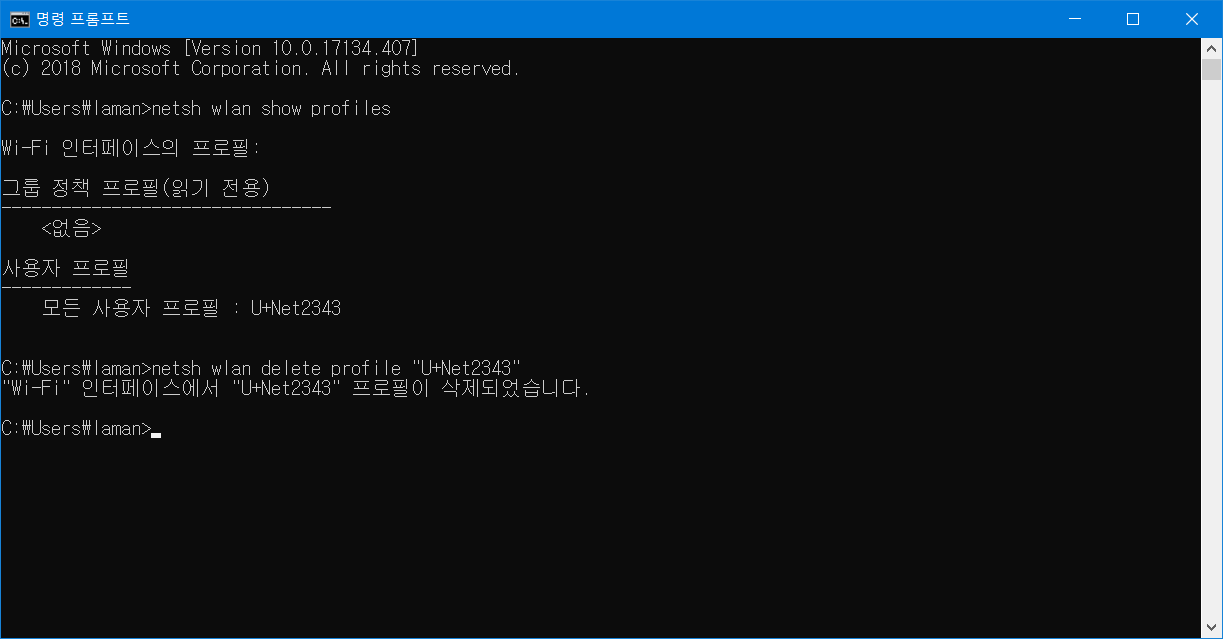Click the 명령 프롬프트 title bar text
1223x639 pixels.
pos(83,19)
